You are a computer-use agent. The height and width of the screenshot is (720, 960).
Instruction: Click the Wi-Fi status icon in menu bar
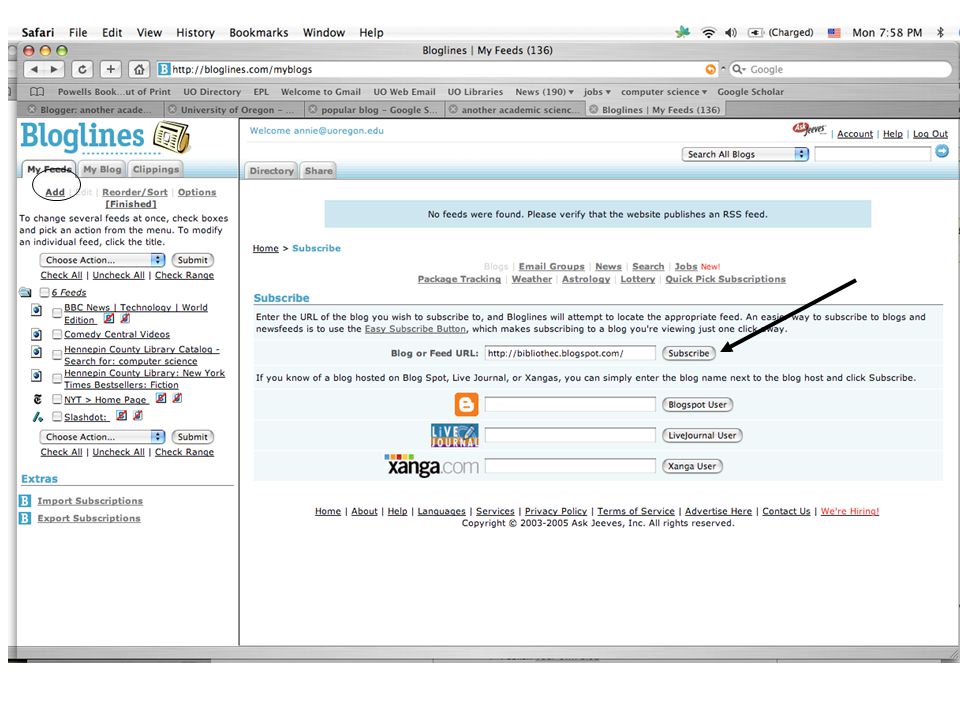click(x=708, y=32)
